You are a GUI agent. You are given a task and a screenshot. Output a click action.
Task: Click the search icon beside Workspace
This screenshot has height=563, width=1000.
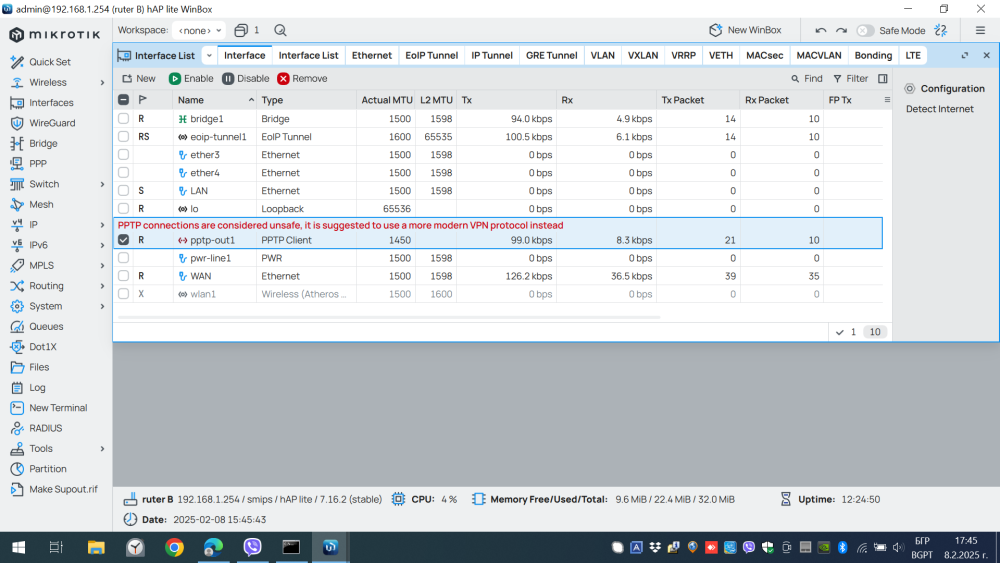click(x=280, y=31)
